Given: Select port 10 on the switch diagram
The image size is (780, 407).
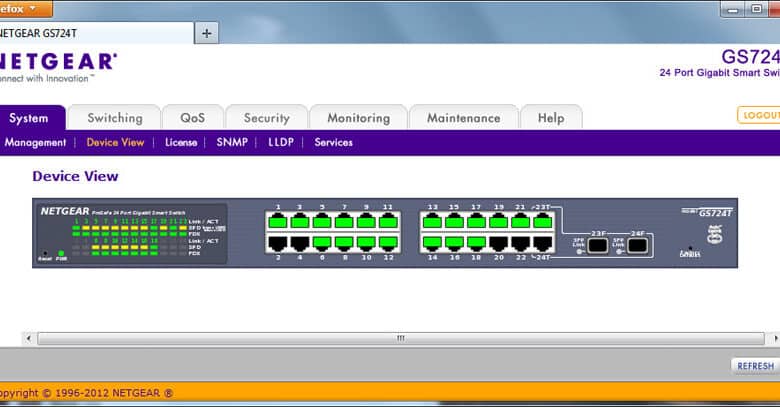Looking at the screenshot, I should tap(366, 243).
